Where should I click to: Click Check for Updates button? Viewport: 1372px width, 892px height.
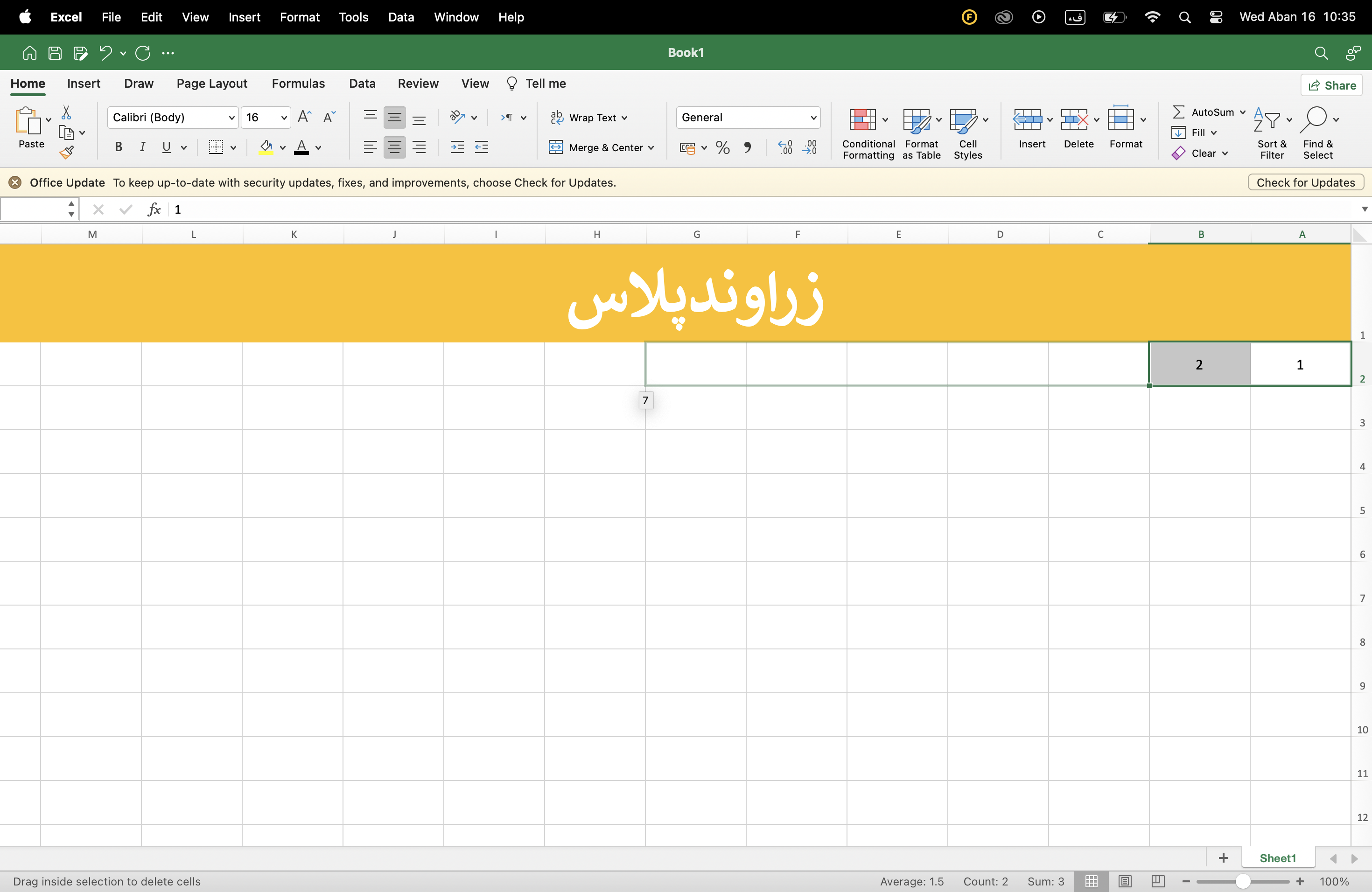(x=1306, y=183)
